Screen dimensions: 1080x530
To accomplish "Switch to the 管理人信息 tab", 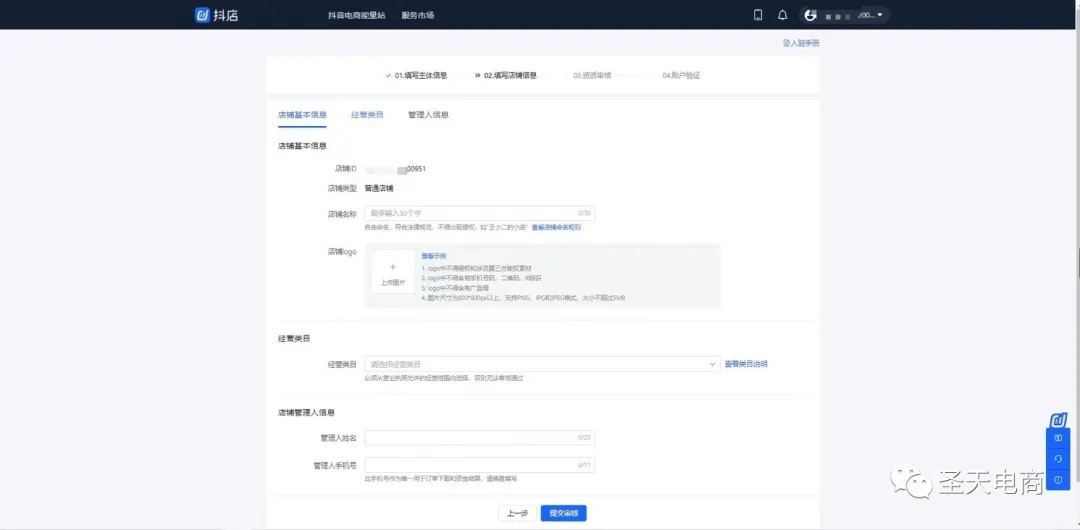I will (428, 115).
